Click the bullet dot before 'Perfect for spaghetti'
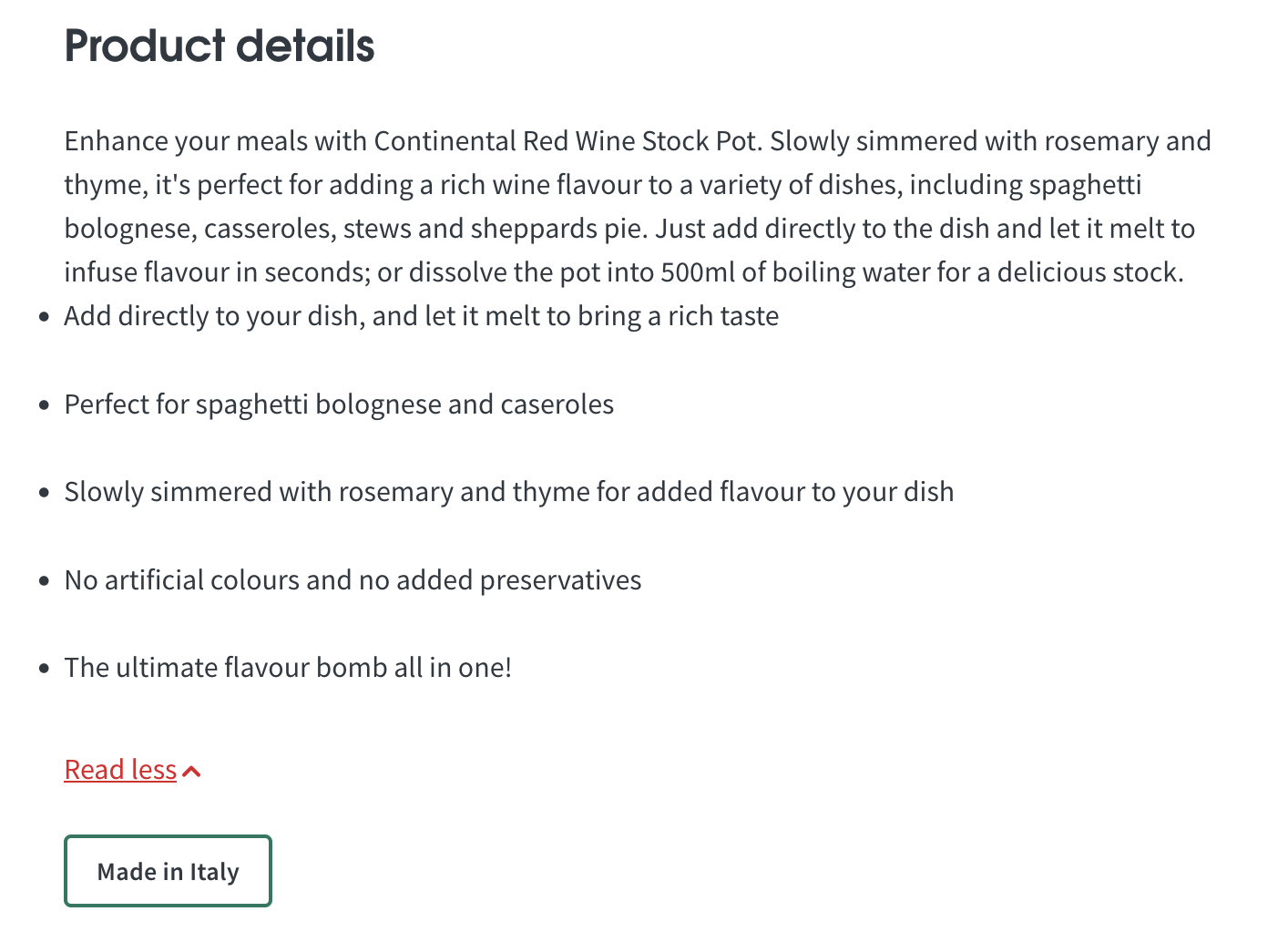The height and width of the screenshot is (942, 1288). 45,405
